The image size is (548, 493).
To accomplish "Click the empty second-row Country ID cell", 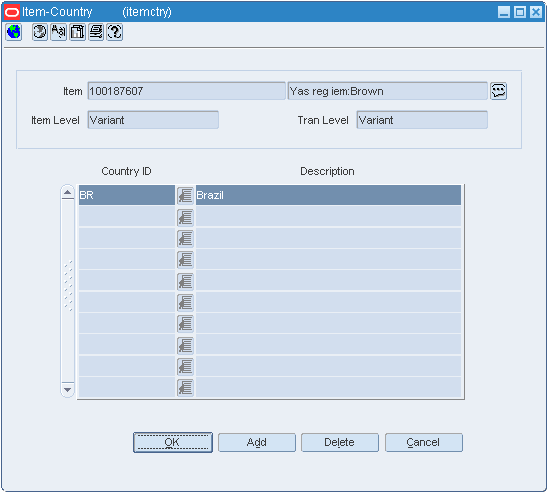I will click(127, 217).
